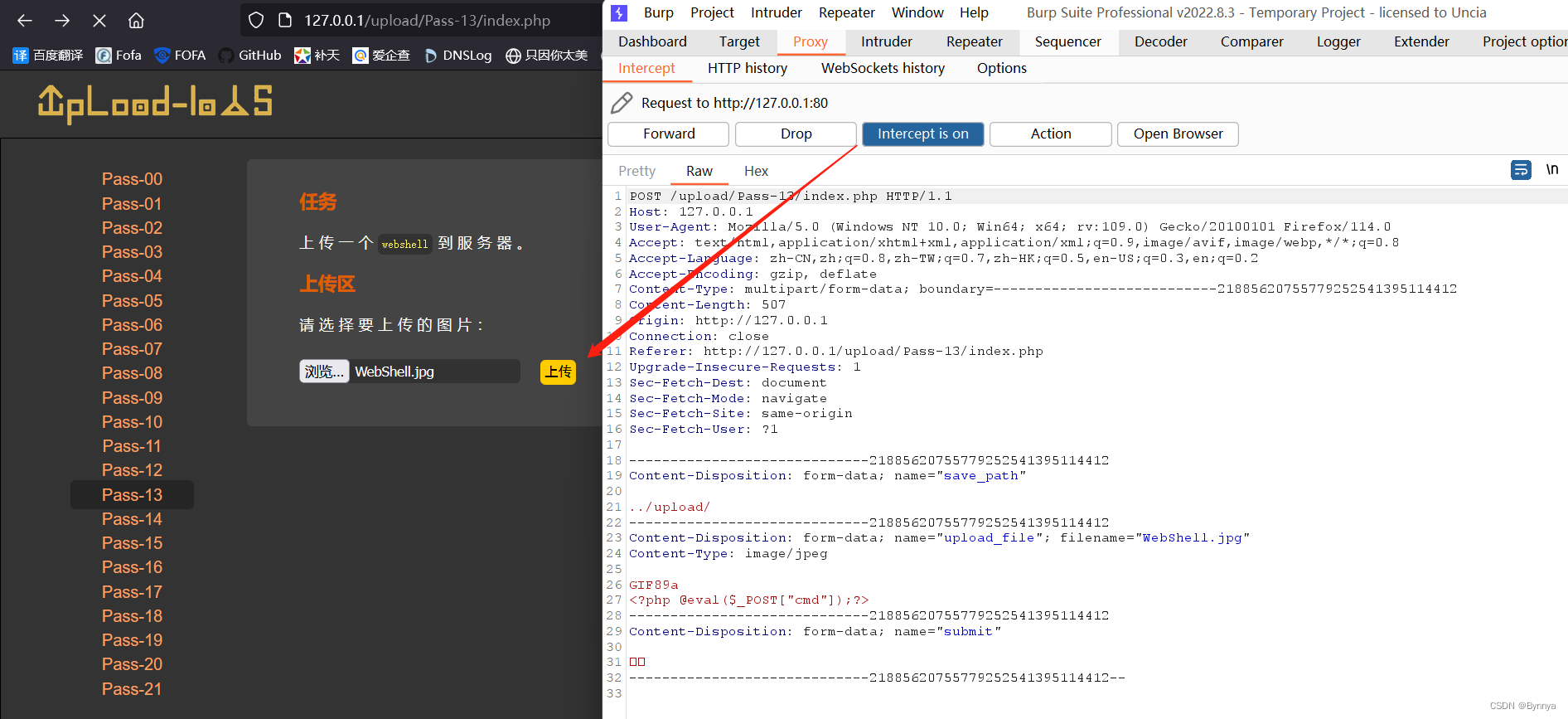Click Upload-labs logo
The width and height of the screenshot is (1568, 719).
[x=155, y=103]
